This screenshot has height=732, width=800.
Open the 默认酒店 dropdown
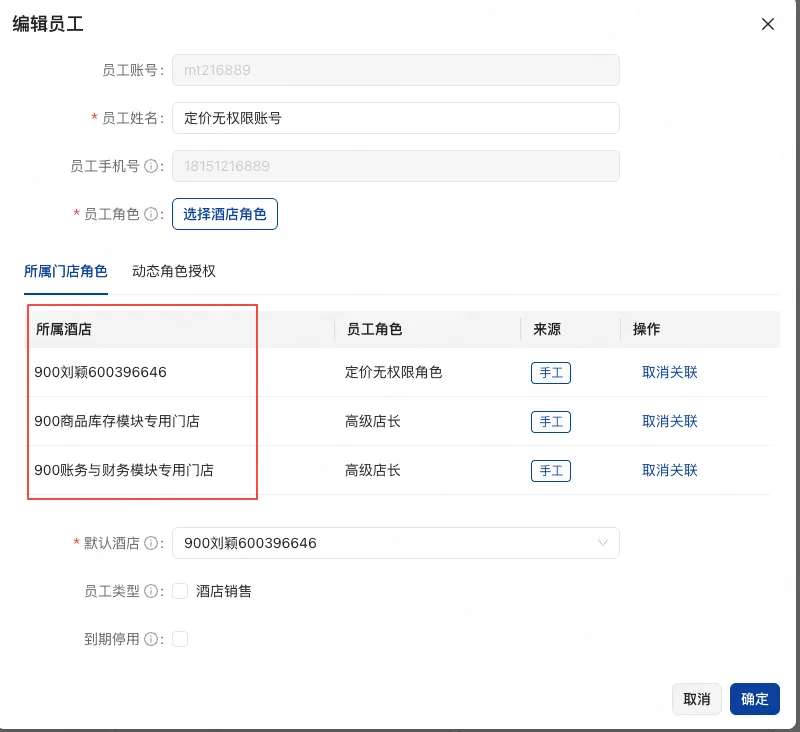tap(395, 543)
